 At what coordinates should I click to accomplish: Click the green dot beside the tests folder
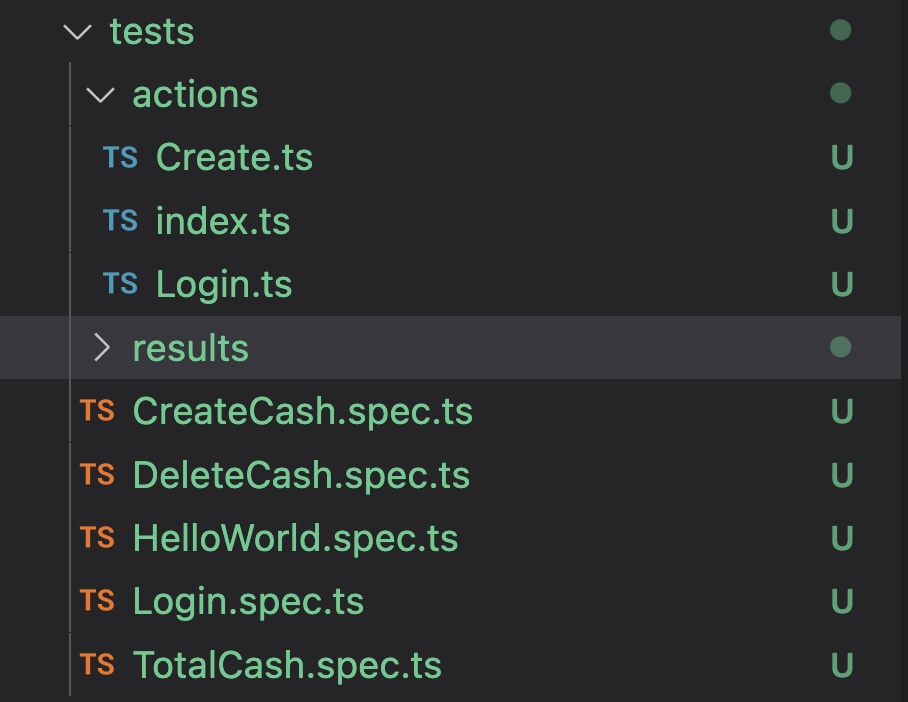(840, 31)
